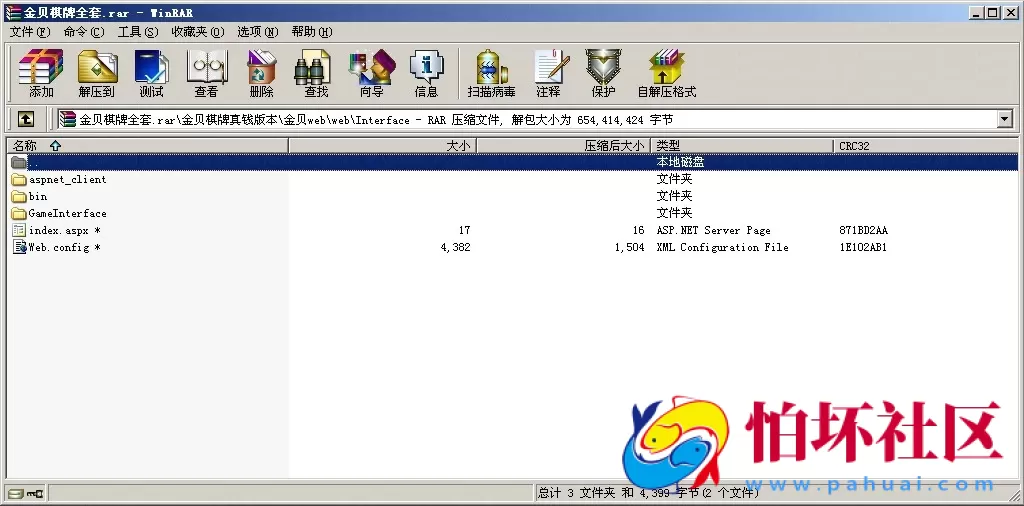1024x506 pixels.
Task: Minimize the WinRAR window
Action: [976, 12]
